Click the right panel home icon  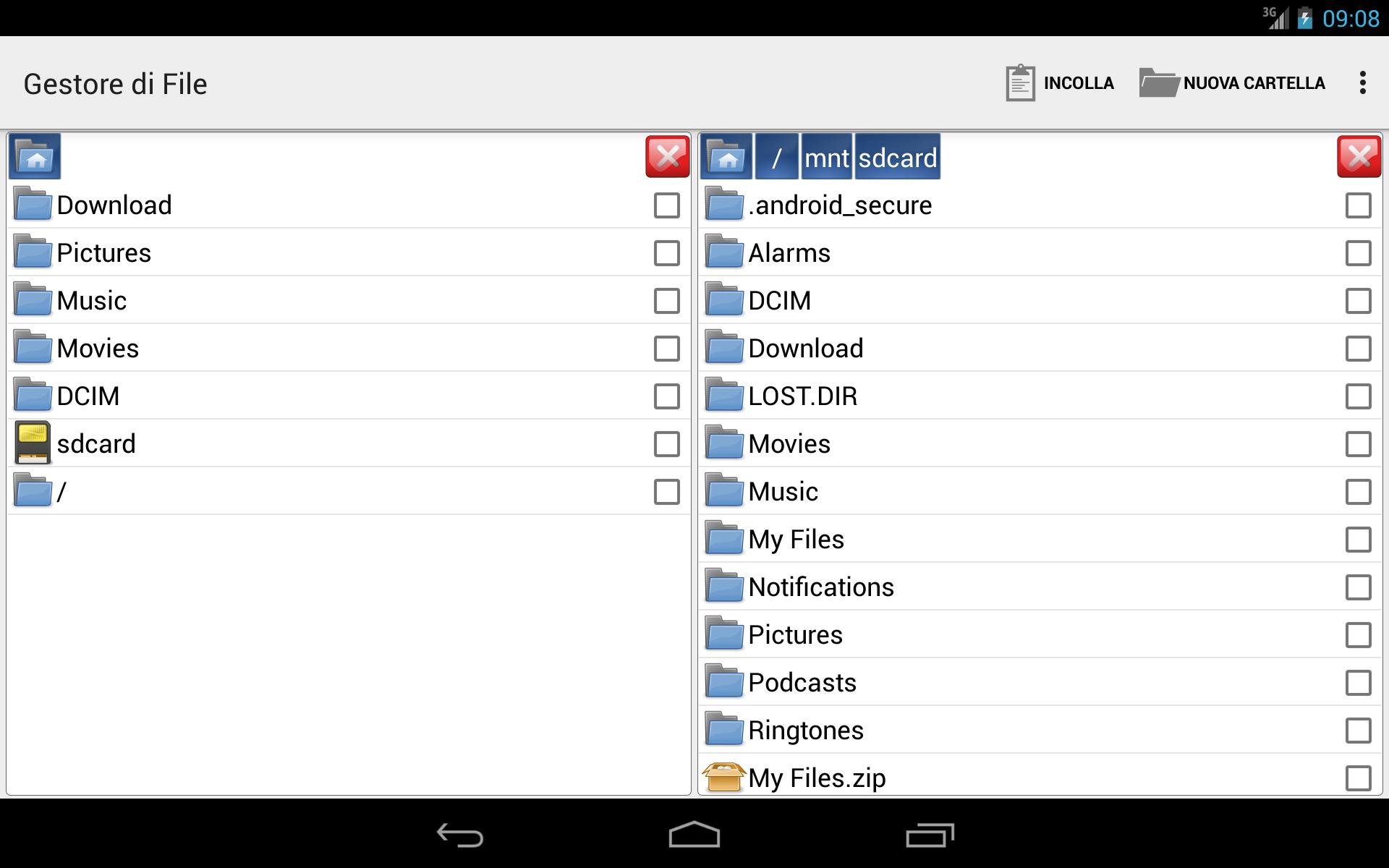(726, 156)
